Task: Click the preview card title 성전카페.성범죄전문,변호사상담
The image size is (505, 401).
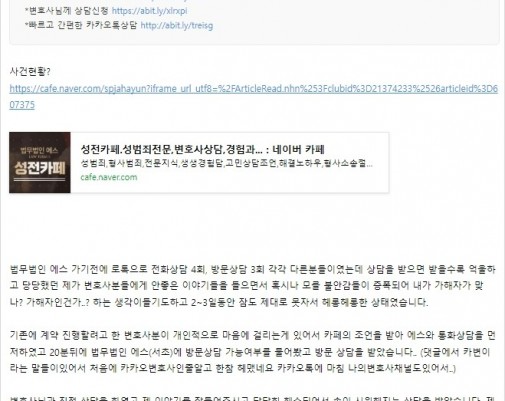Action: (202, 149)
